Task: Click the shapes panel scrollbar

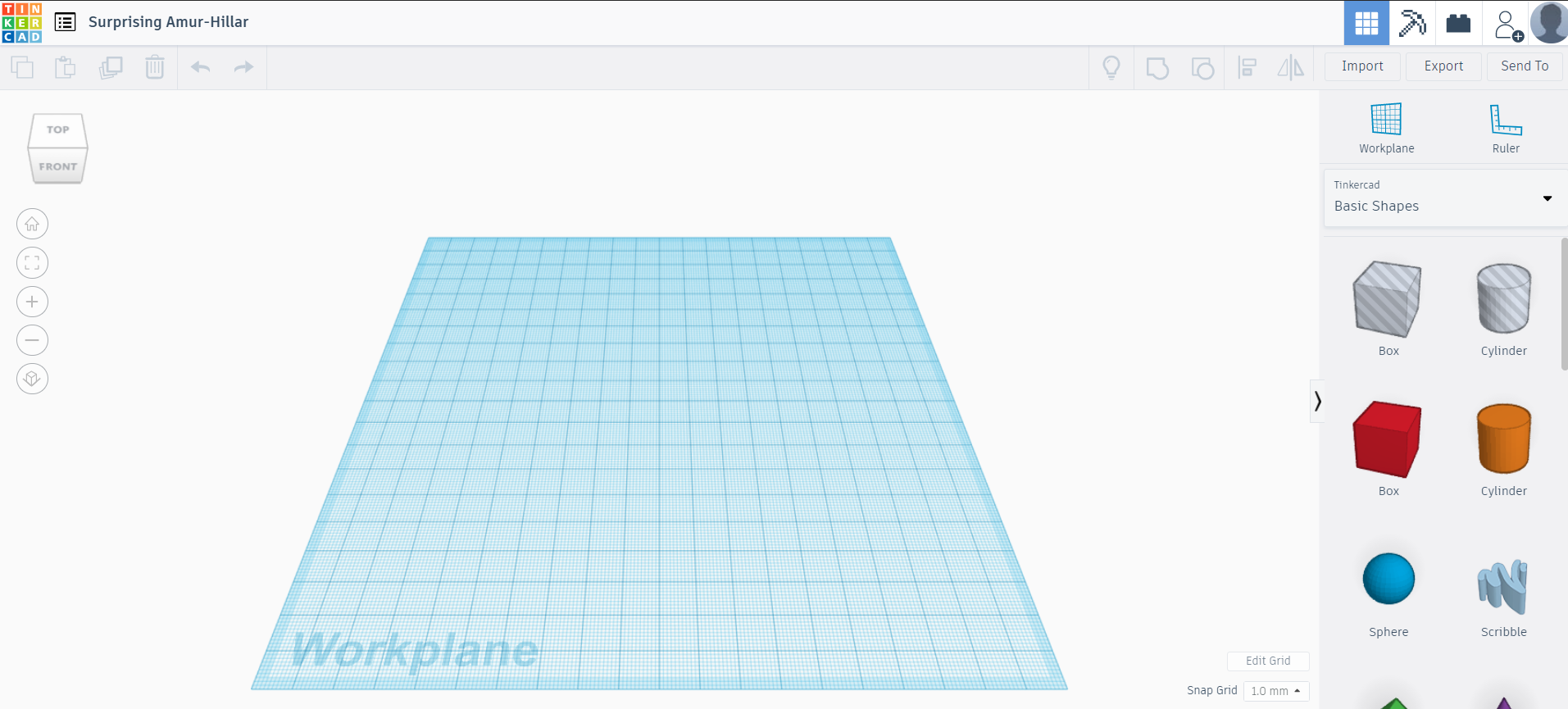Action: click(x=1564, y=303)
